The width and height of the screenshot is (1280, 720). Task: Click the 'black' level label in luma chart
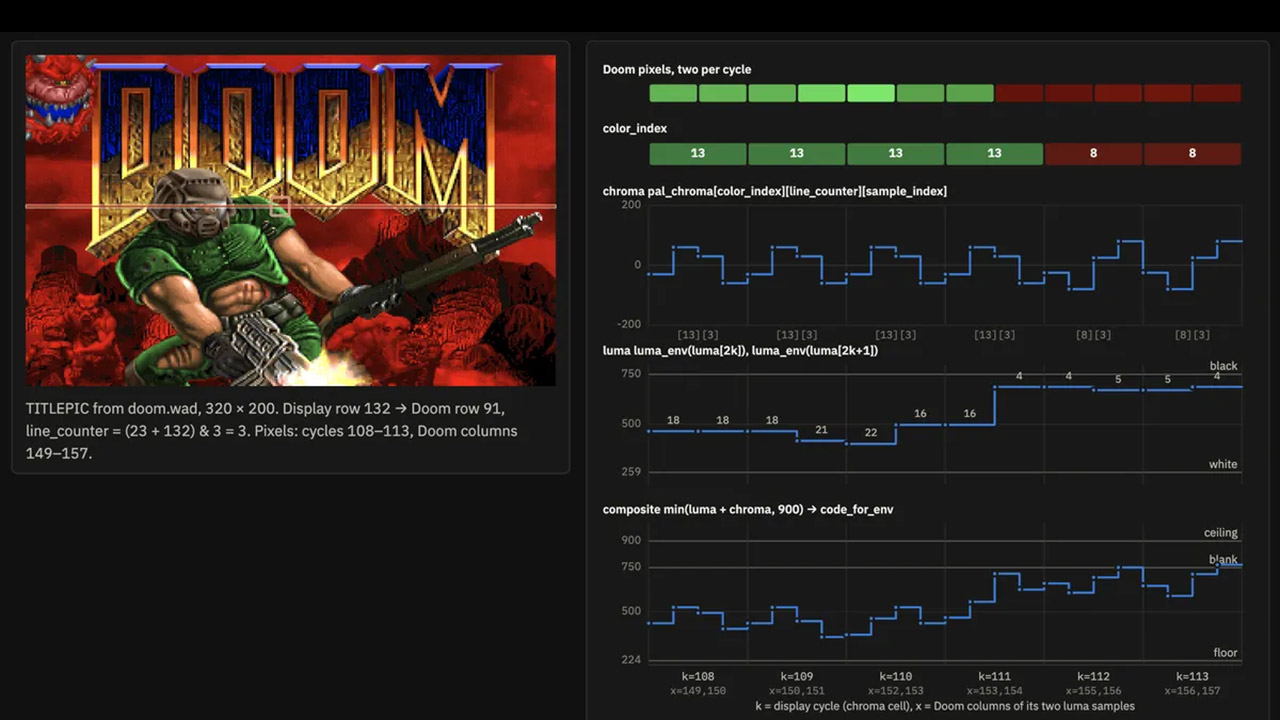pyautogui.click(x=1223, y=366)
